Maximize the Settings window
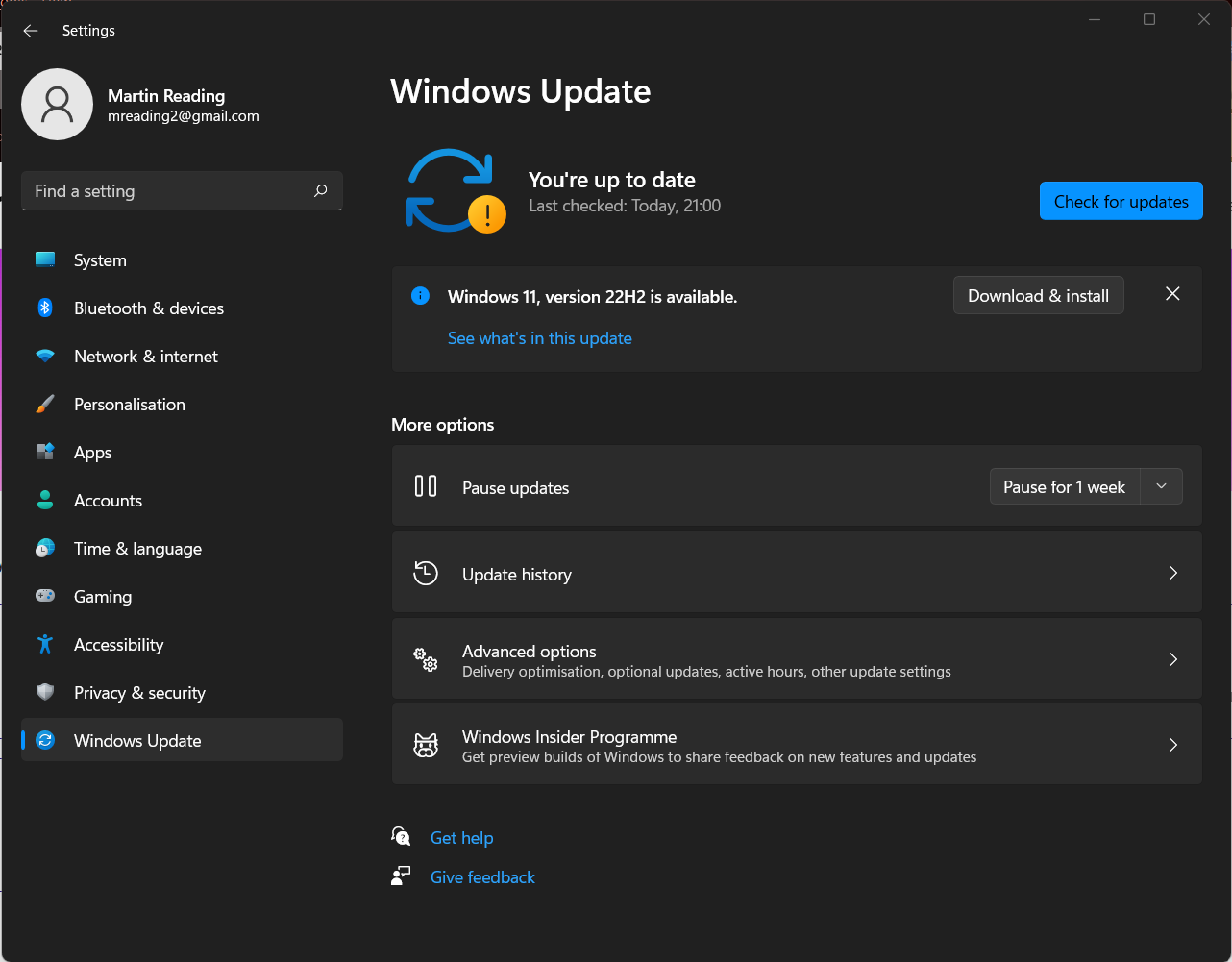This screenshot has height=962, width=1232. coord(1149,19)
